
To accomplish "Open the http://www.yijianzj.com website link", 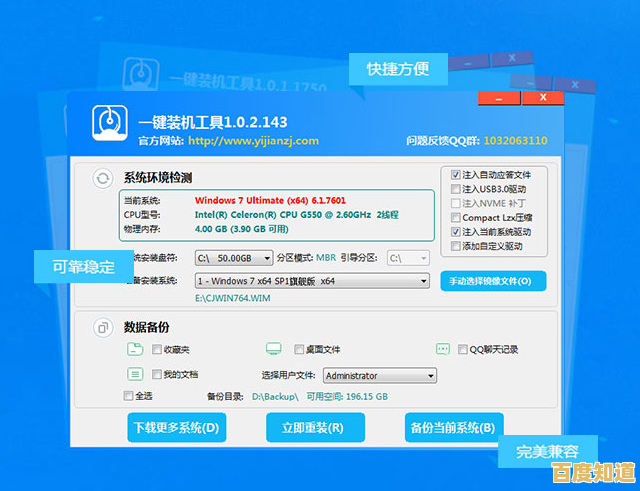I will pos(253,141).
